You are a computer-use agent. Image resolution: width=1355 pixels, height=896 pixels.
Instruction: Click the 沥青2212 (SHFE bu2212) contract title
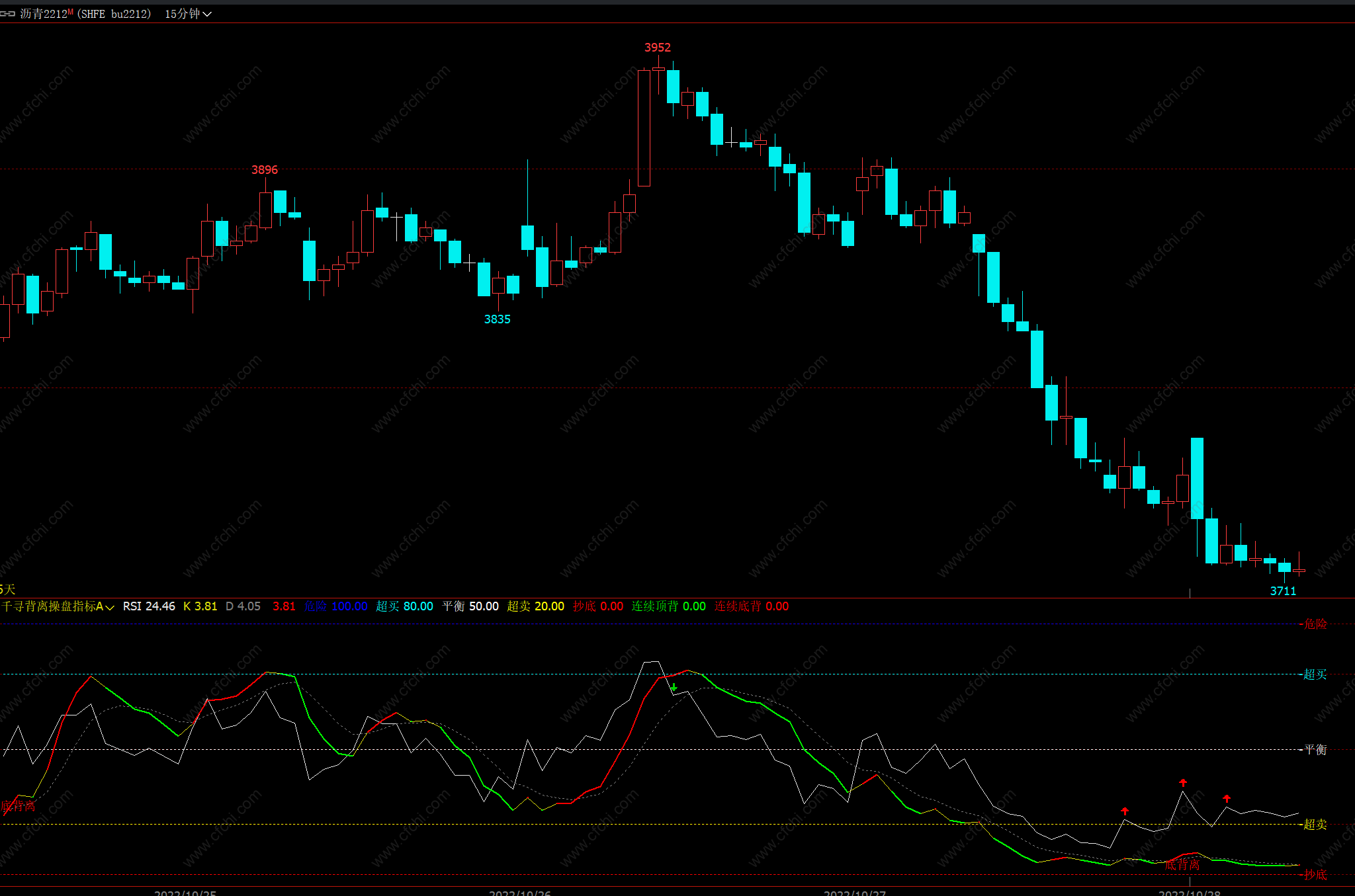pos(86,14)
